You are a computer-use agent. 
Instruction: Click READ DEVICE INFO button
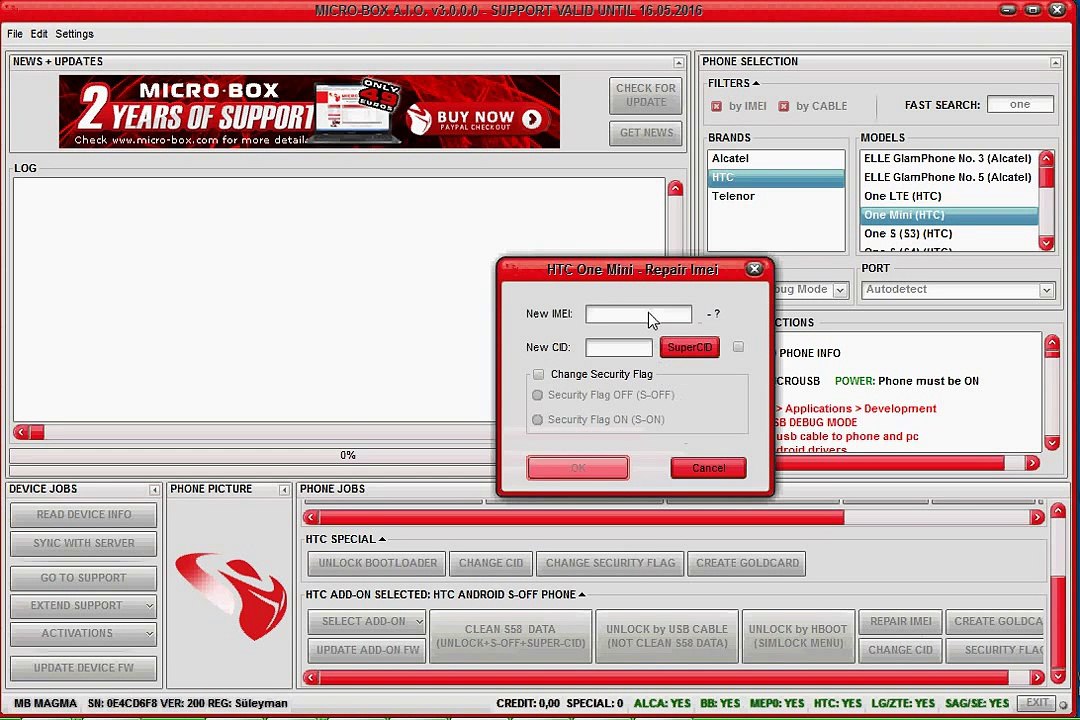pyautogui.click(x=83, y=515)
